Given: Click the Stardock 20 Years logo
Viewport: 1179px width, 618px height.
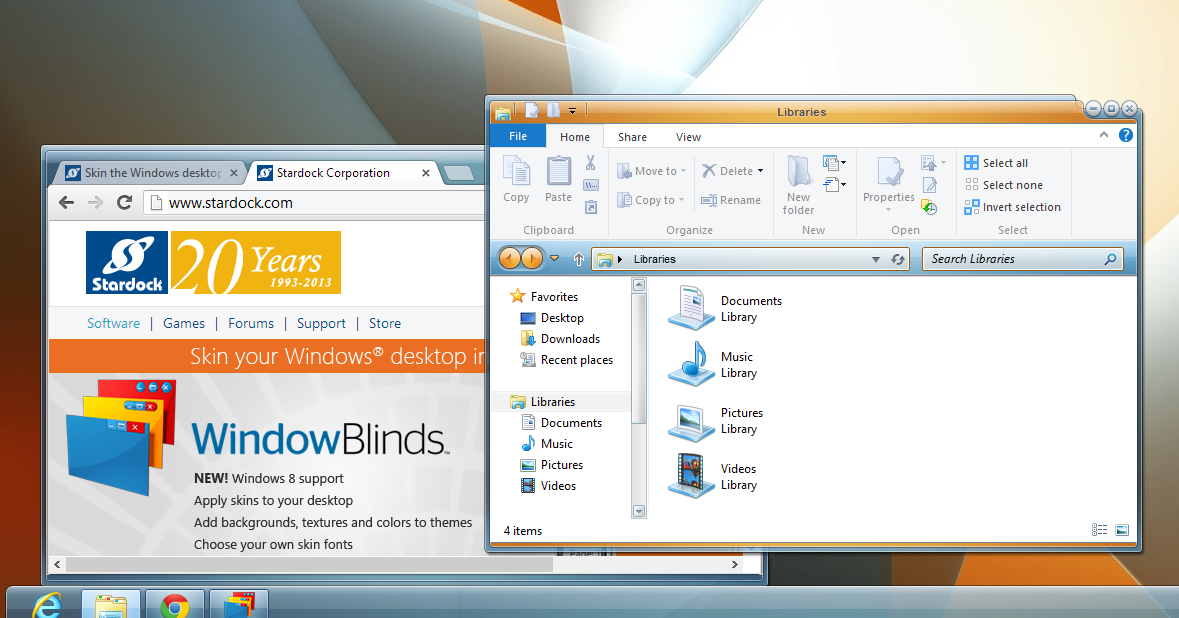Looking at the screenshot, I should pos(214,262).
